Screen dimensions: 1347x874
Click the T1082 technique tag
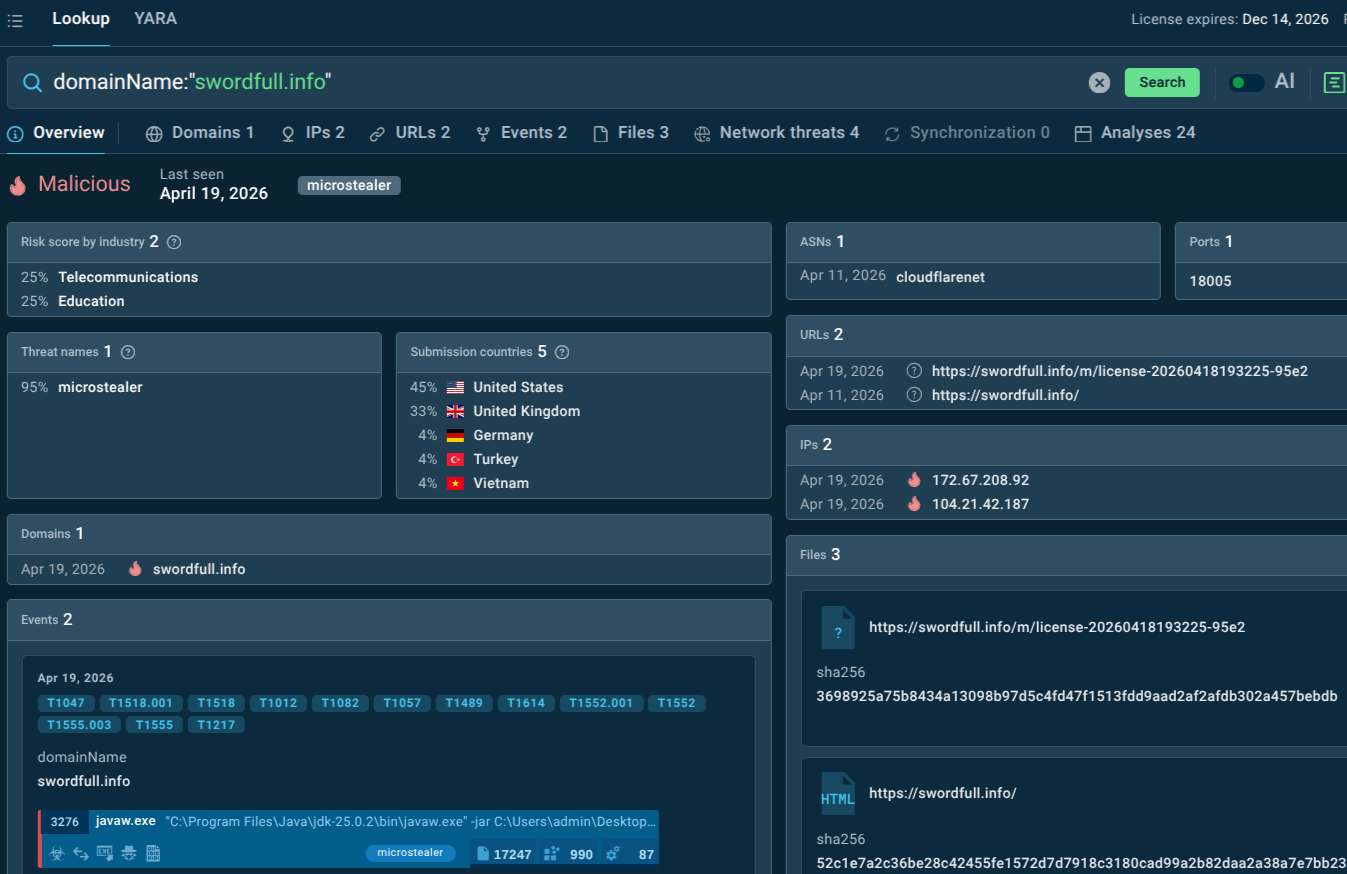pyautogui.click(x=341, y=703)
